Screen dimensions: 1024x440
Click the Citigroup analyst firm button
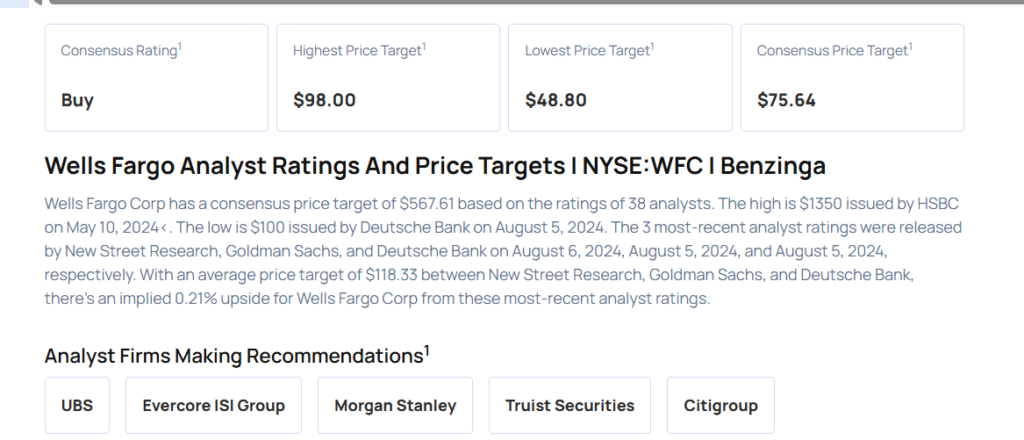tap(720, 405)
